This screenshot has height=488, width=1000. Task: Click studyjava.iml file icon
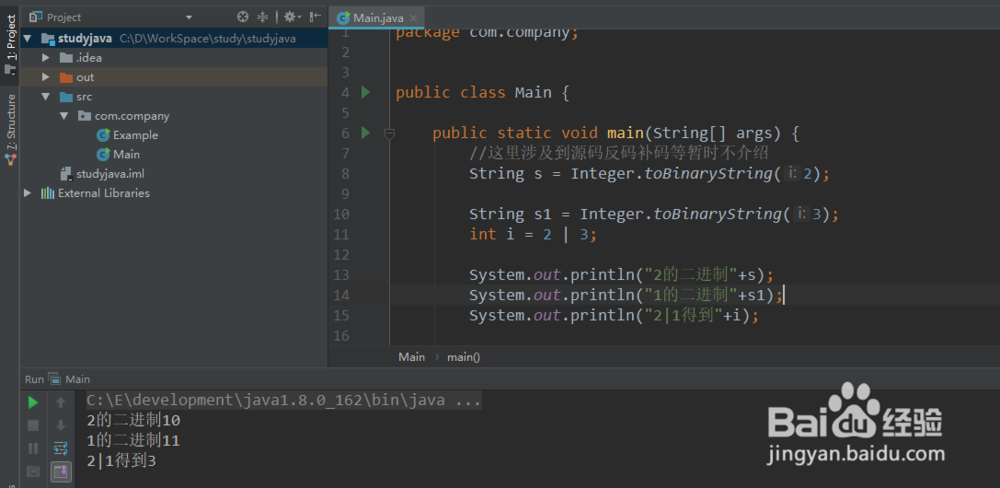point(66,174)
